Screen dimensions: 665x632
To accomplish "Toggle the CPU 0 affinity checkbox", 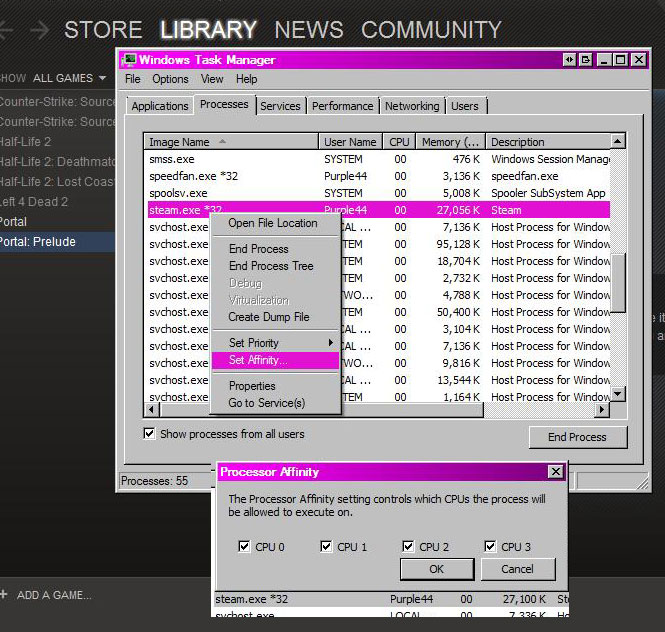I will pyautogui.click(x=244, y=546).
